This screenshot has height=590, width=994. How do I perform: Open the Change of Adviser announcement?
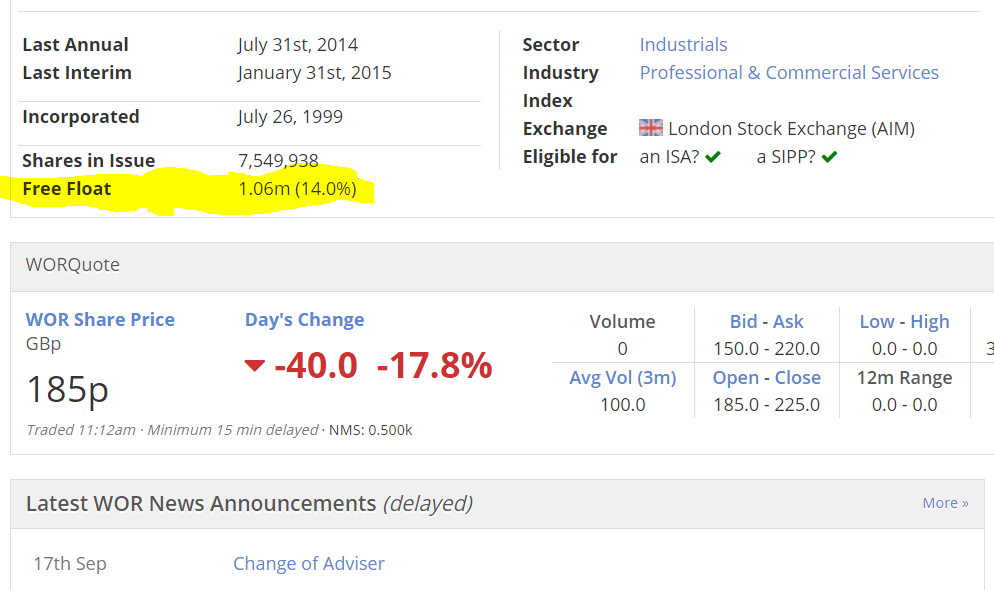309,564
